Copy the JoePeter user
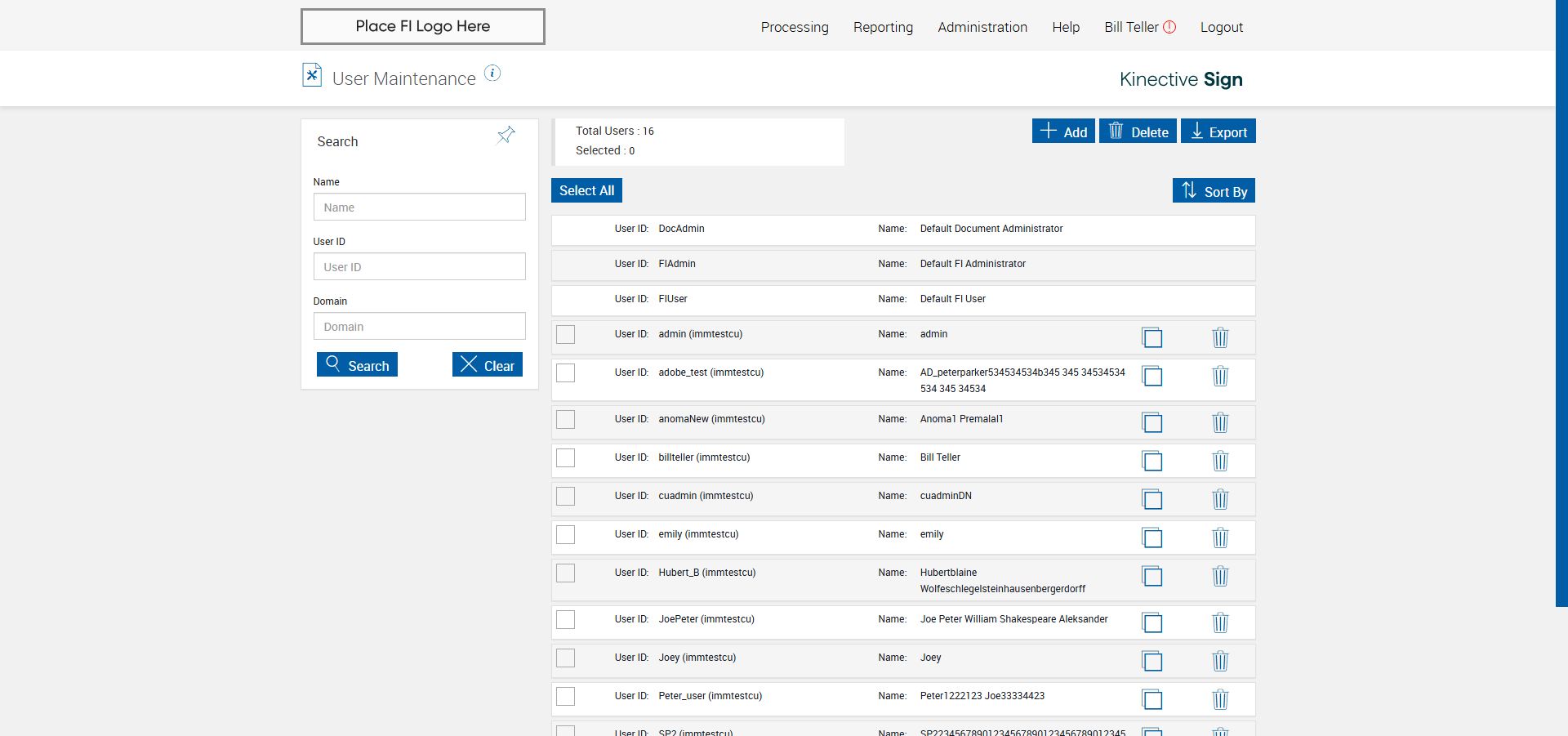1568x736 pixels. pos(1152,622)
